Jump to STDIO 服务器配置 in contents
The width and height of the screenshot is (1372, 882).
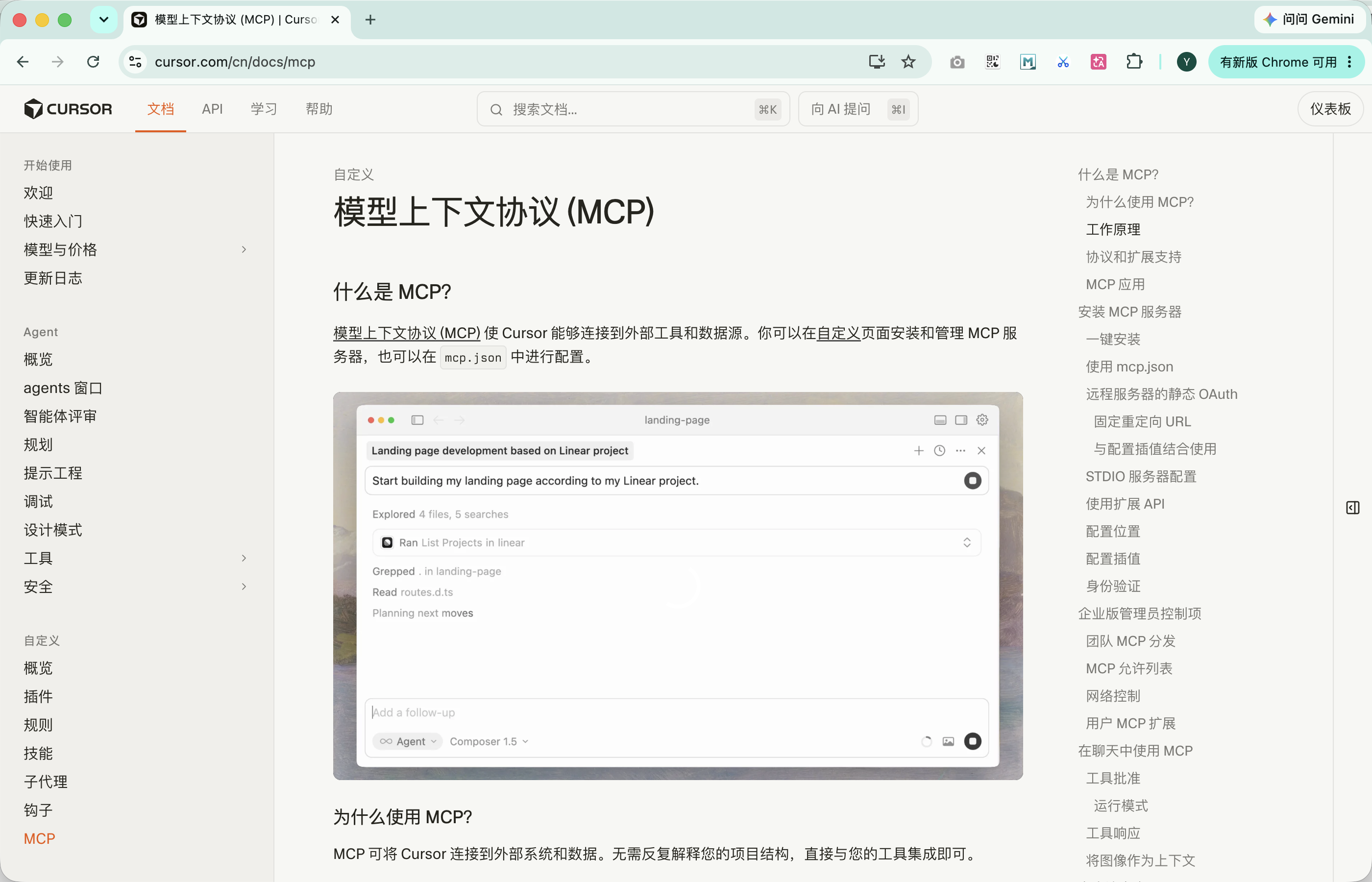coord(1141,476)
